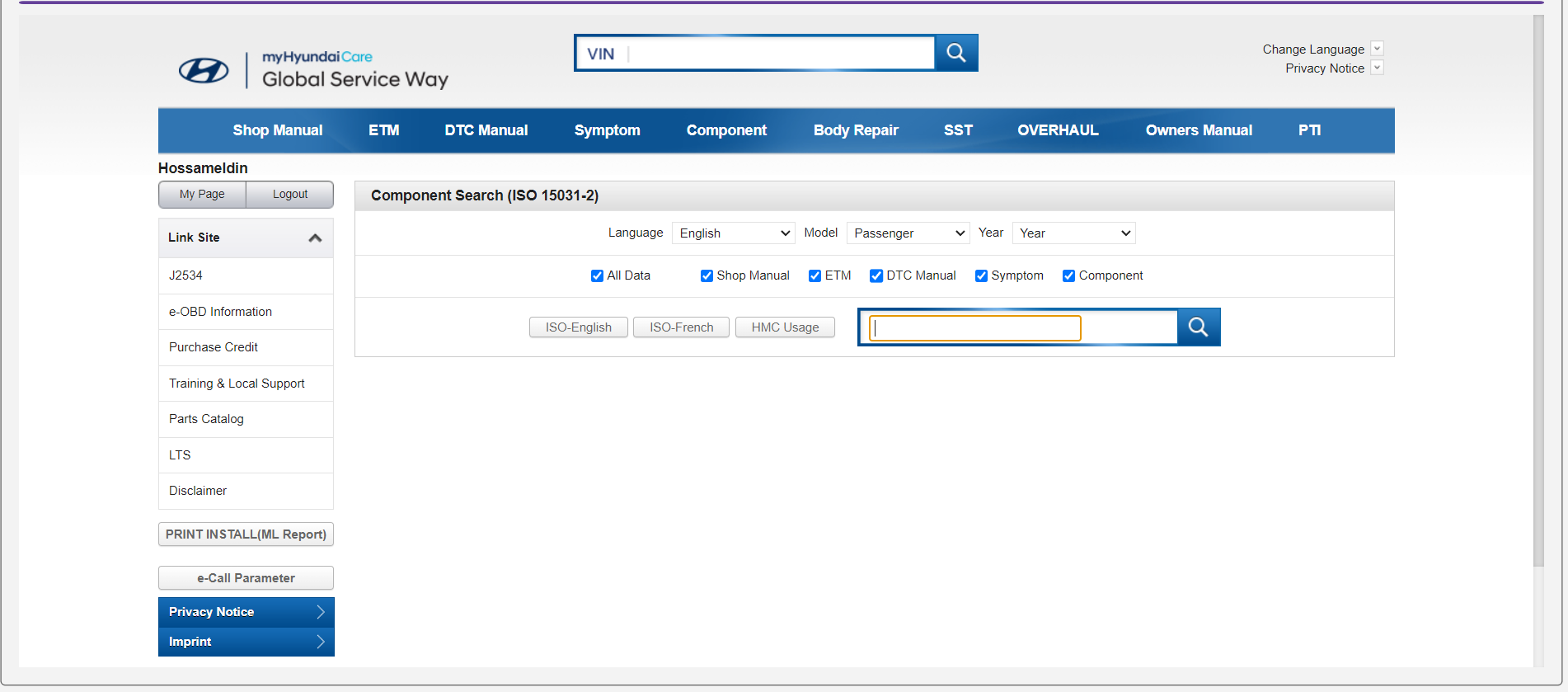The image size is (1568, 692).
Task: Click arrow beside top Privacy Notice
Action: click(x=1377, y=68)
